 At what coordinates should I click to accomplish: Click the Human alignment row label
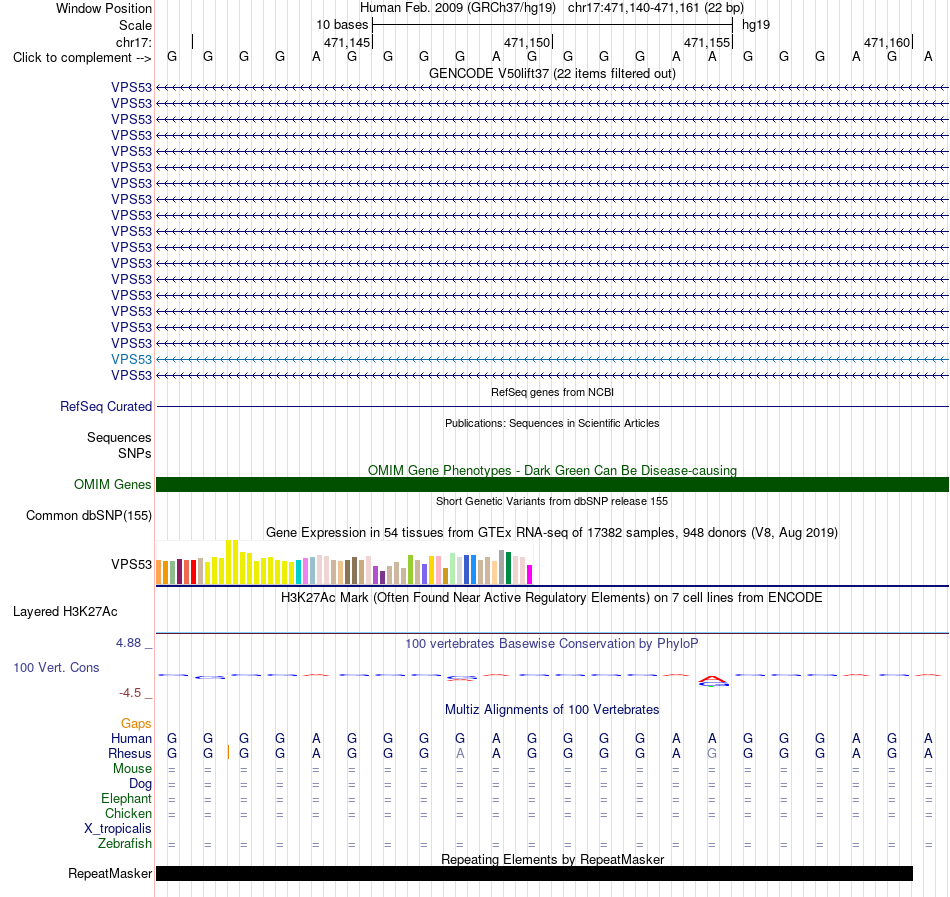coord(131,738)
